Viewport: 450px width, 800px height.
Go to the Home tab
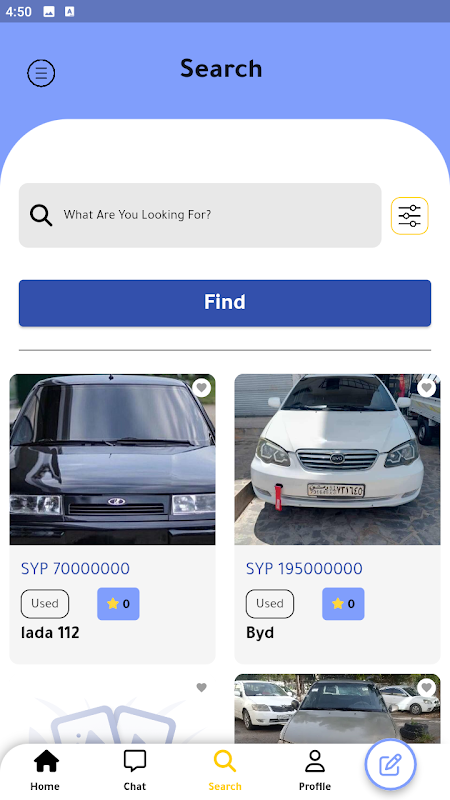pos(45,770)
